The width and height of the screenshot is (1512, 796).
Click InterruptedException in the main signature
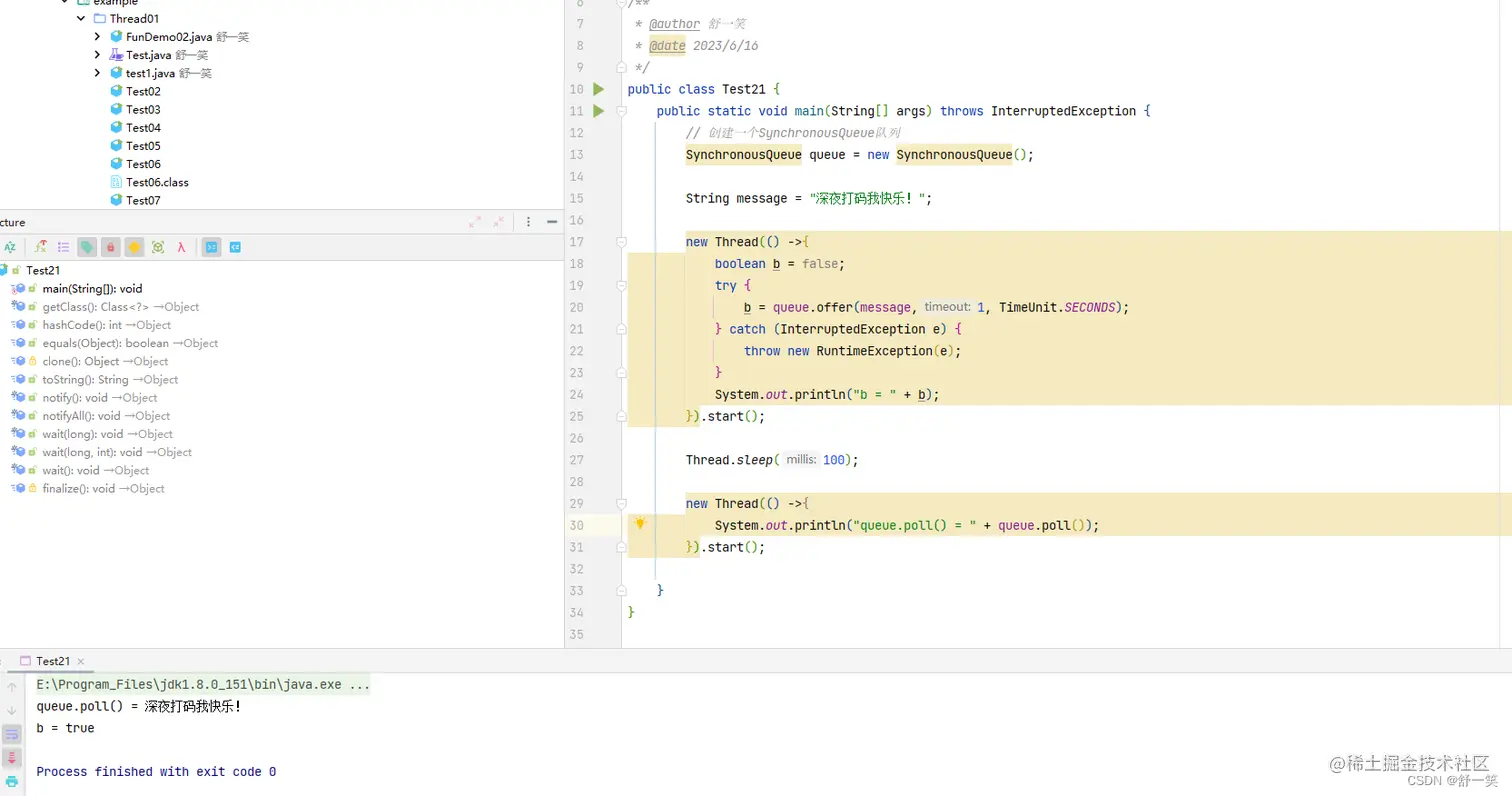[1063, 111]
